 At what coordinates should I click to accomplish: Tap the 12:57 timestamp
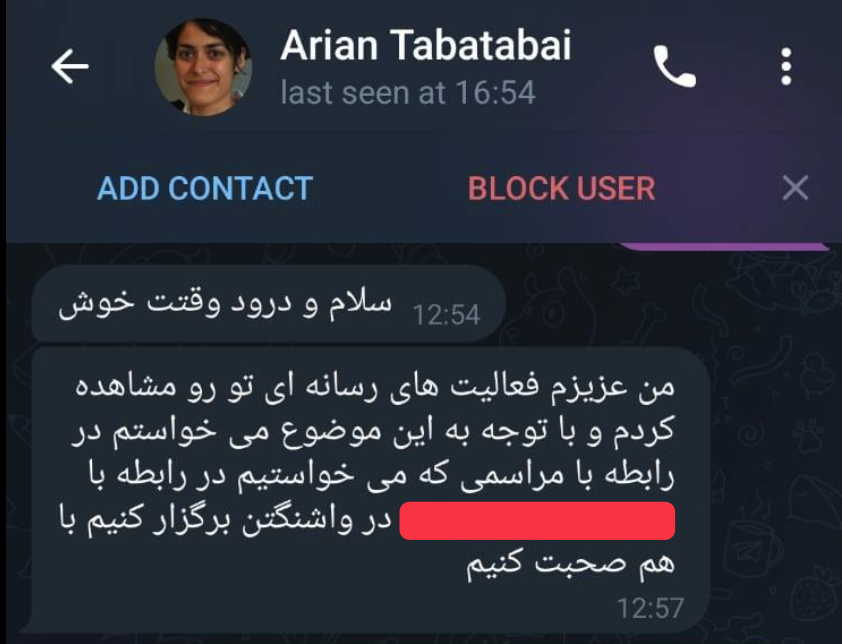pyautogui.click(x=650, y=609)
